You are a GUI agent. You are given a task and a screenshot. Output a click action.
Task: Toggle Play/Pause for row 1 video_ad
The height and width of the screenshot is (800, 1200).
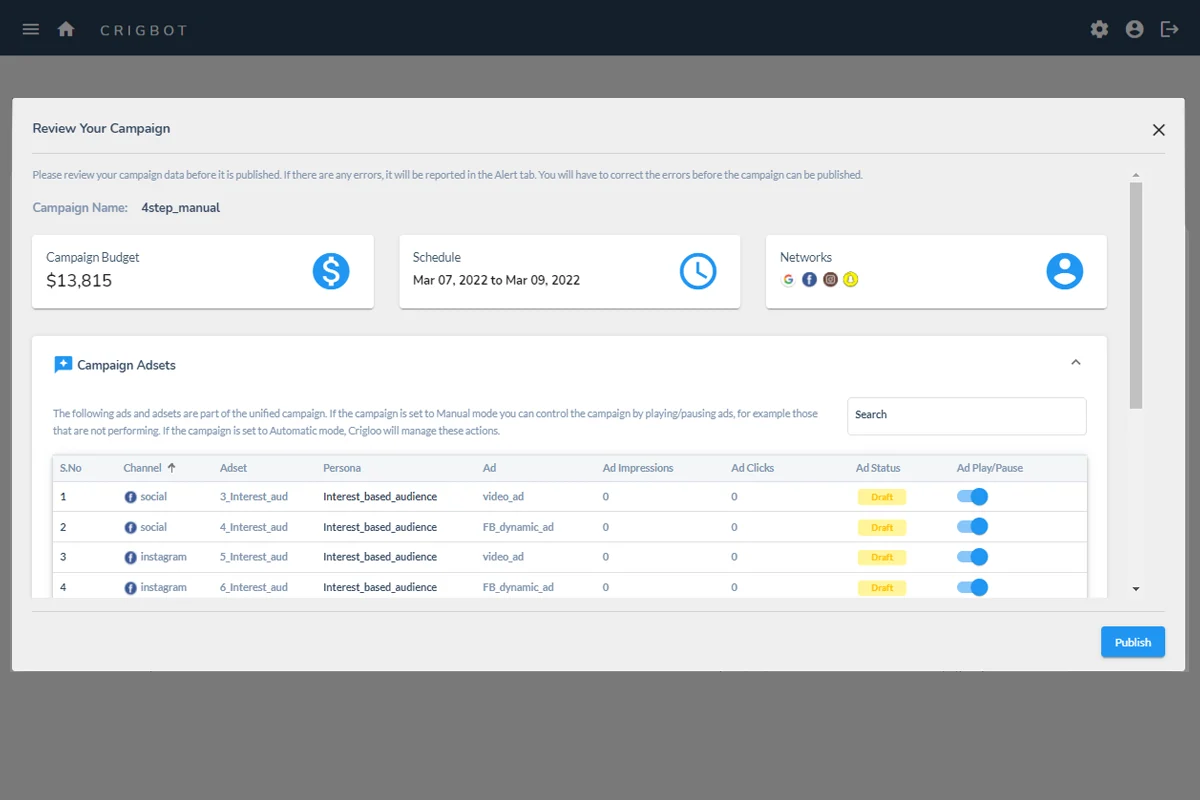tap(972, 497)
